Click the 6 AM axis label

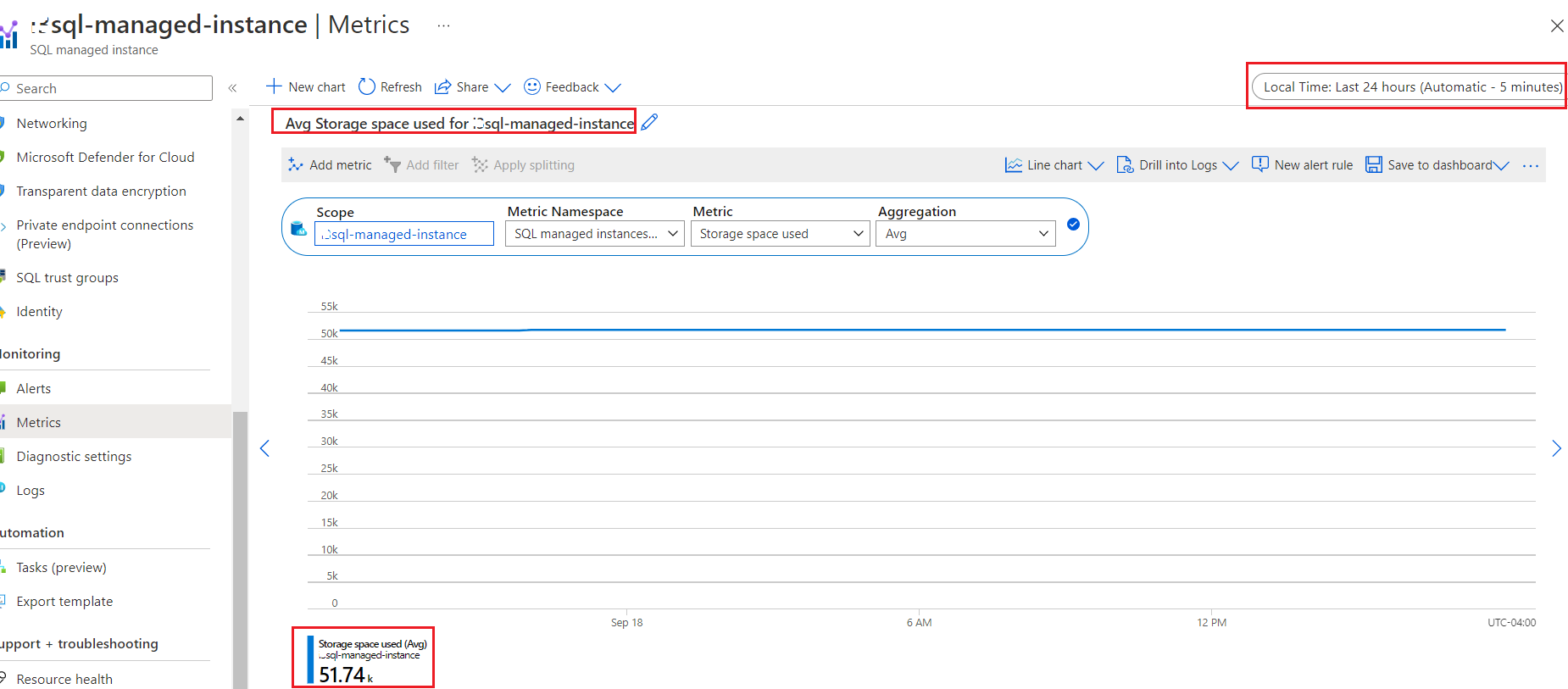(x=919, y=622)
